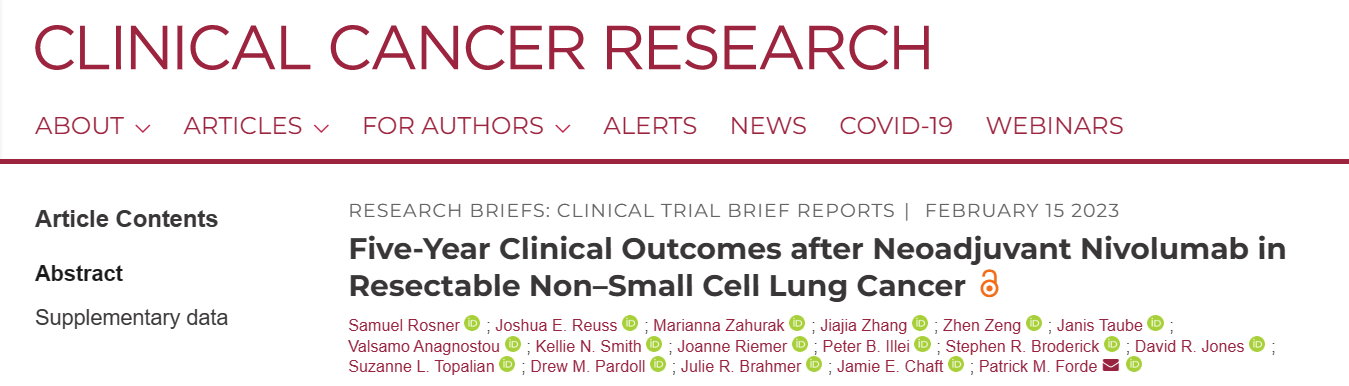
Task: Jump to Supplementary data section
Action: (132, 318)
